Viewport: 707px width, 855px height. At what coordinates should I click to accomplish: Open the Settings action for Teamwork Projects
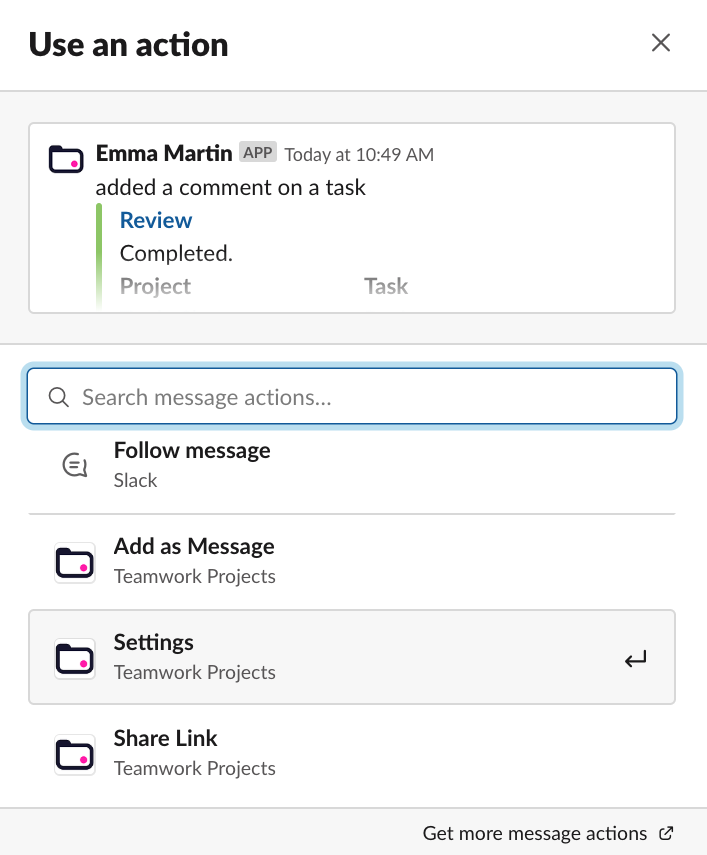click(x=352, y=657)
